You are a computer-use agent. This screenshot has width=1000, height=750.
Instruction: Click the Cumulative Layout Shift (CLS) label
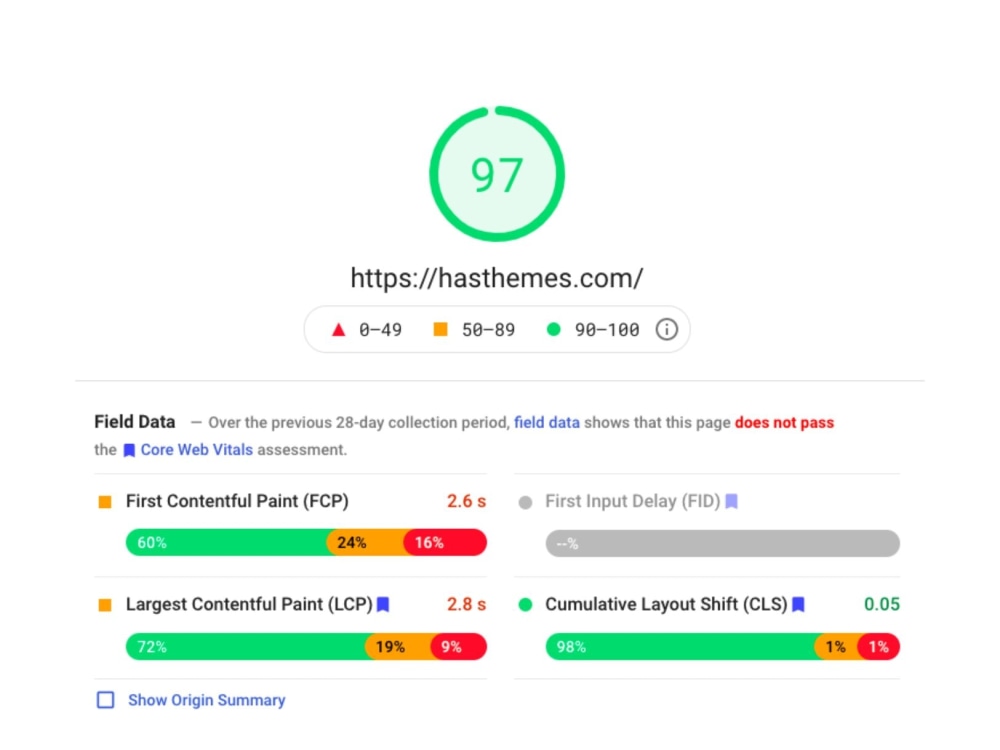[x=666, y=604]
